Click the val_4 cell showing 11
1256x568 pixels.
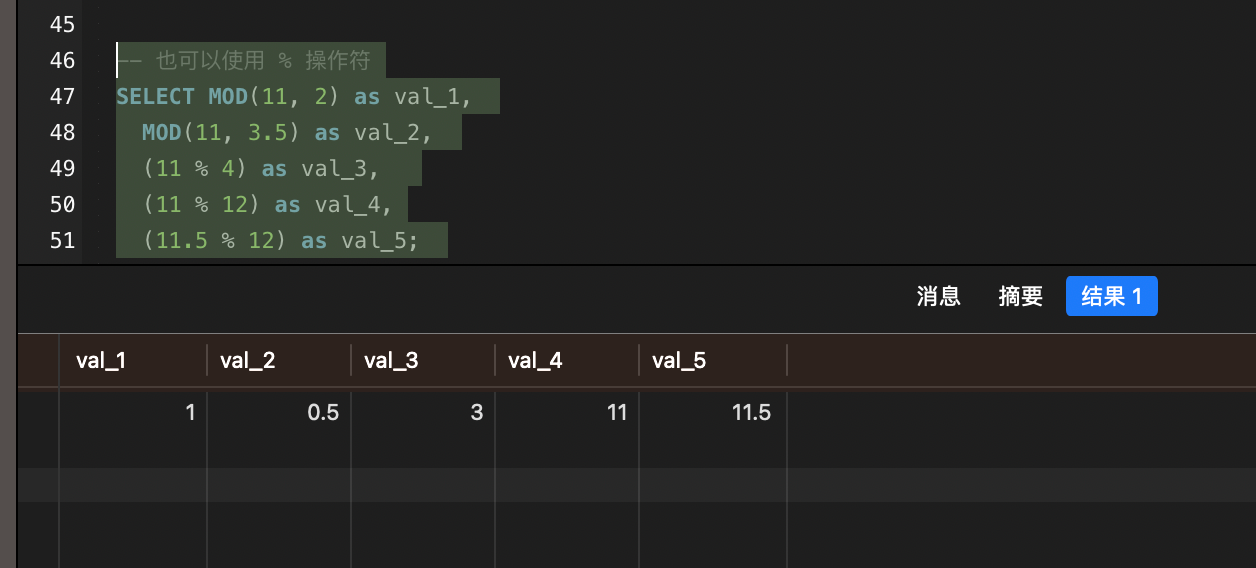pyautogui.click(x=567, y=412)
